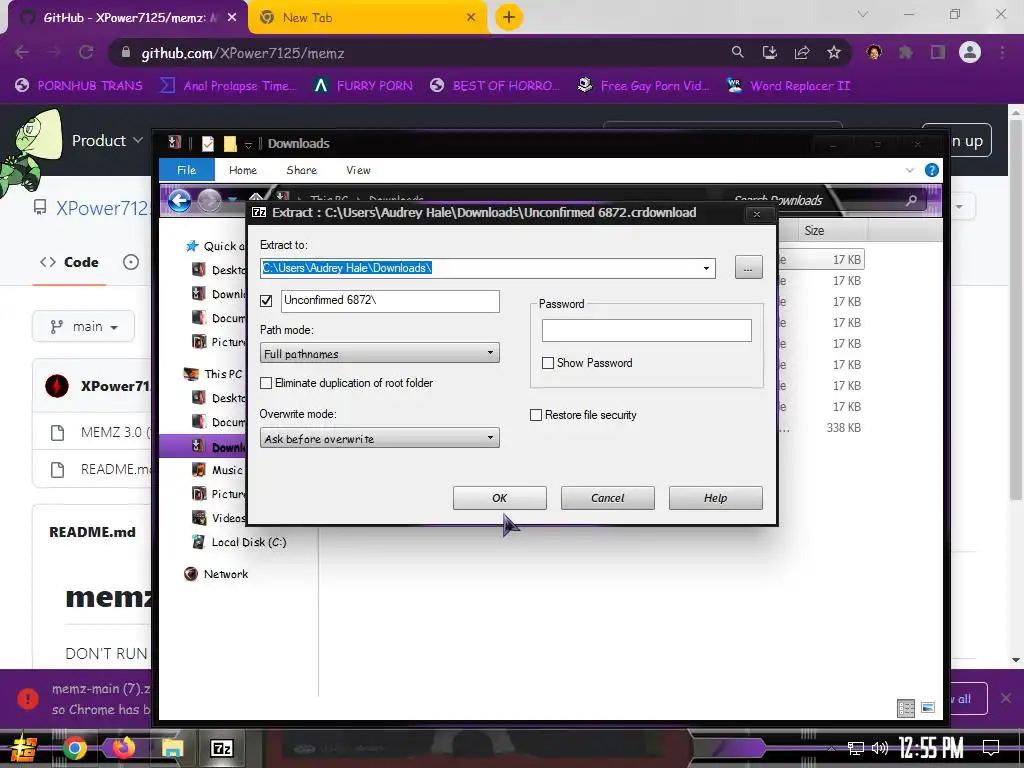Open the Path mode dropdown
The height and width of the screenshot is (768, 1024).
(x=379, y=353)
